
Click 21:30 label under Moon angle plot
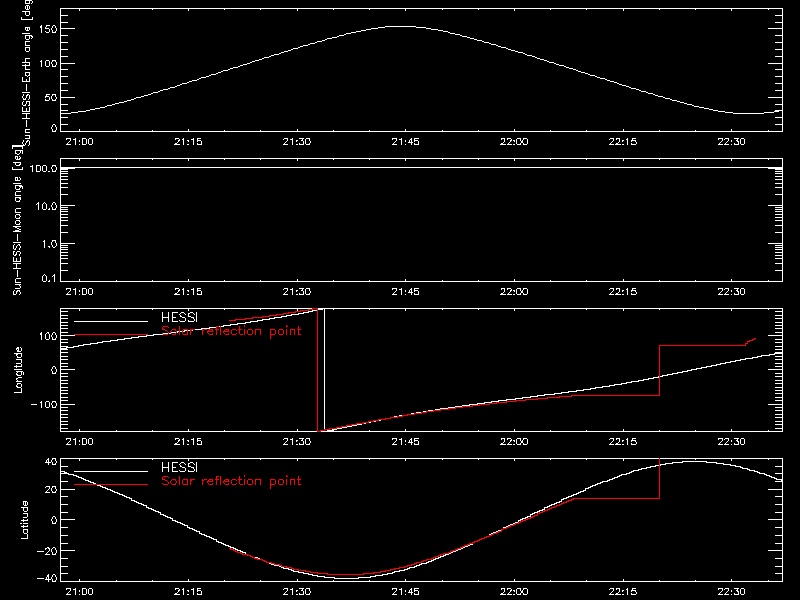tap(297, 292)
